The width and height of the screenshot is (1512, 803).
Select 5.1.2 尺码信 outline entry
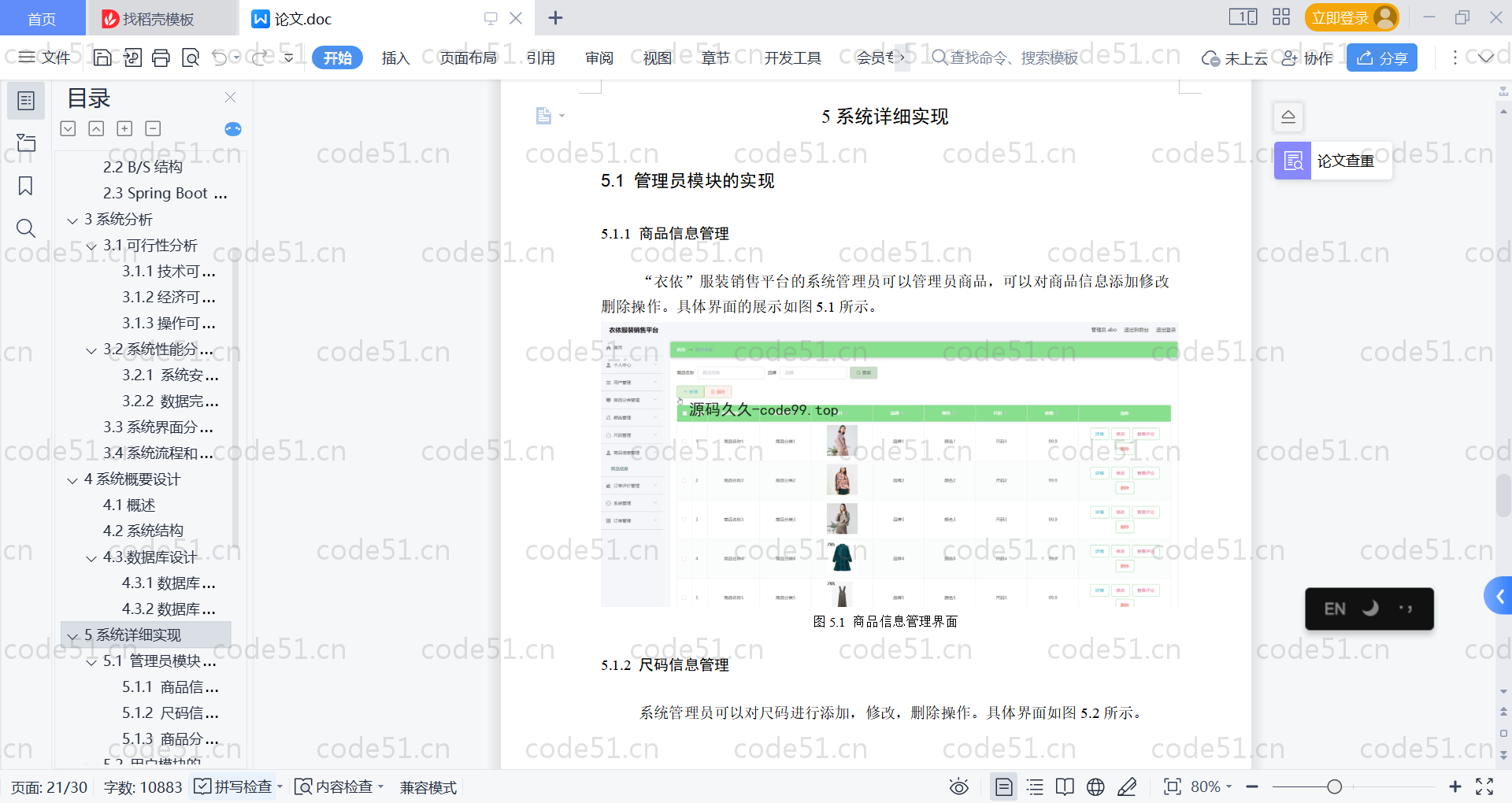pyautogui.click(x=170, y=712)
